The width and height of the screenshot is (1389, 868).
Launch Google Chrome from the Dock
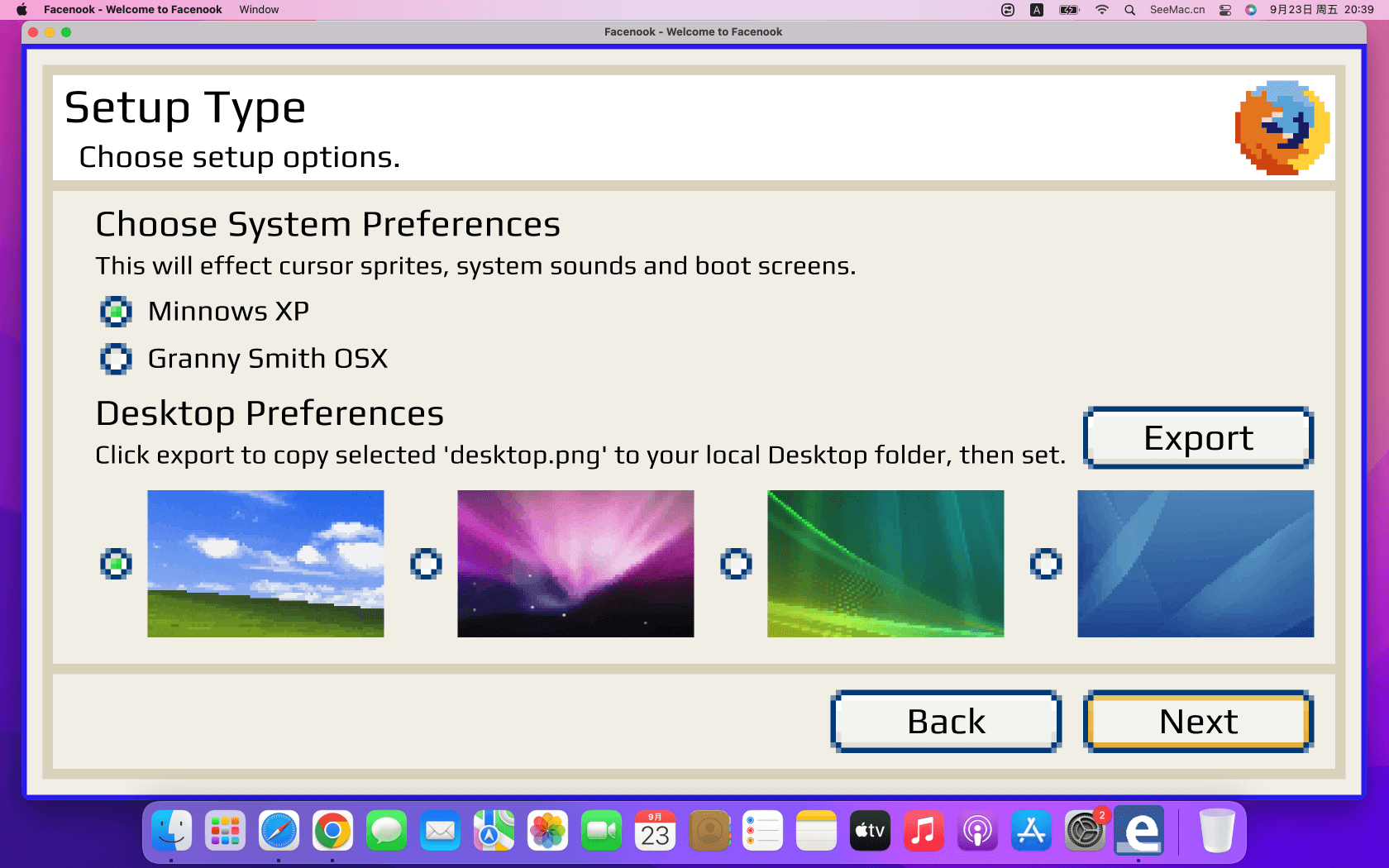(332, 831)
